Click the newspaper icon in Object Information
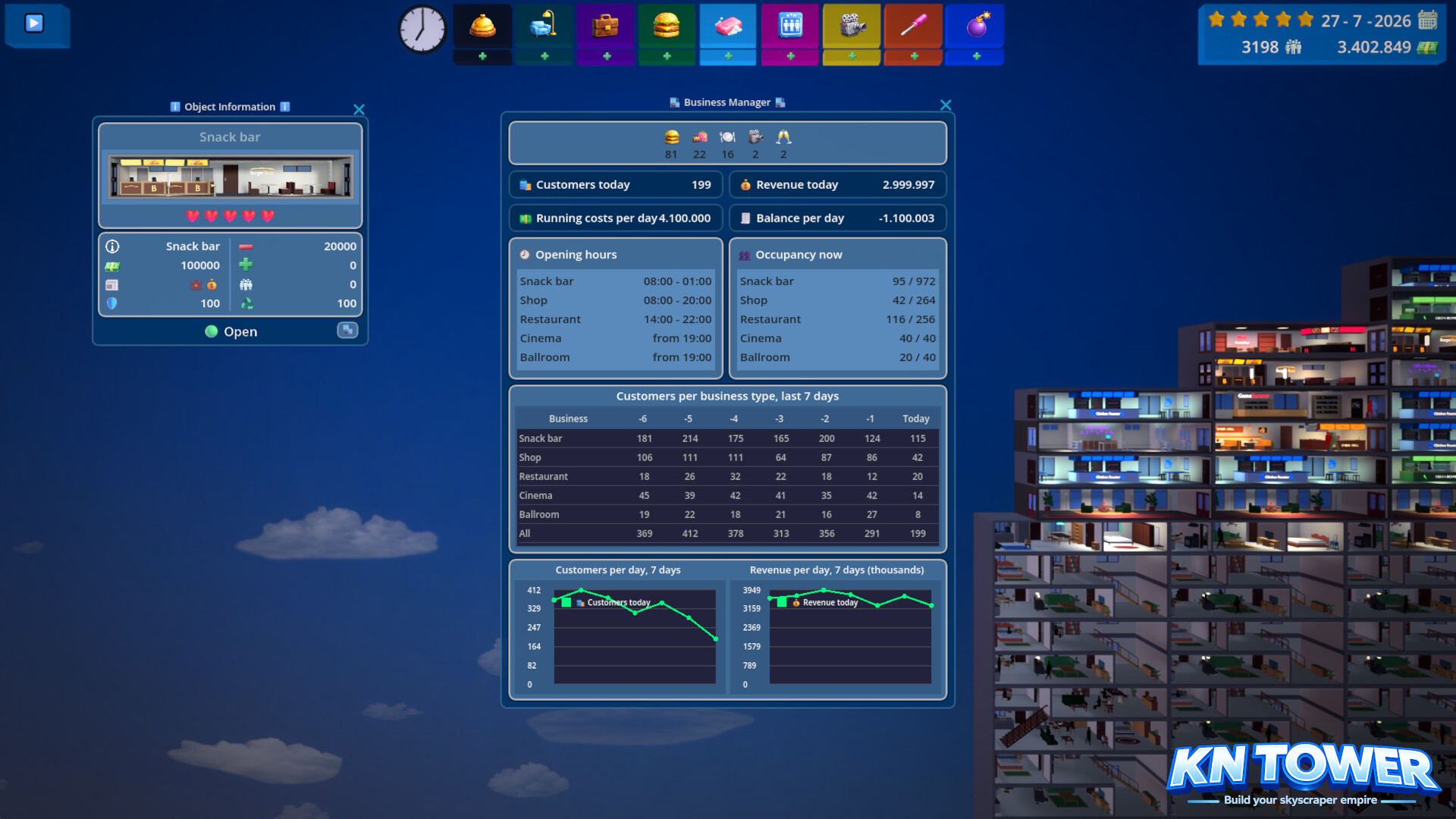Screen dimensions: 1456x819 tap(112, 285)
